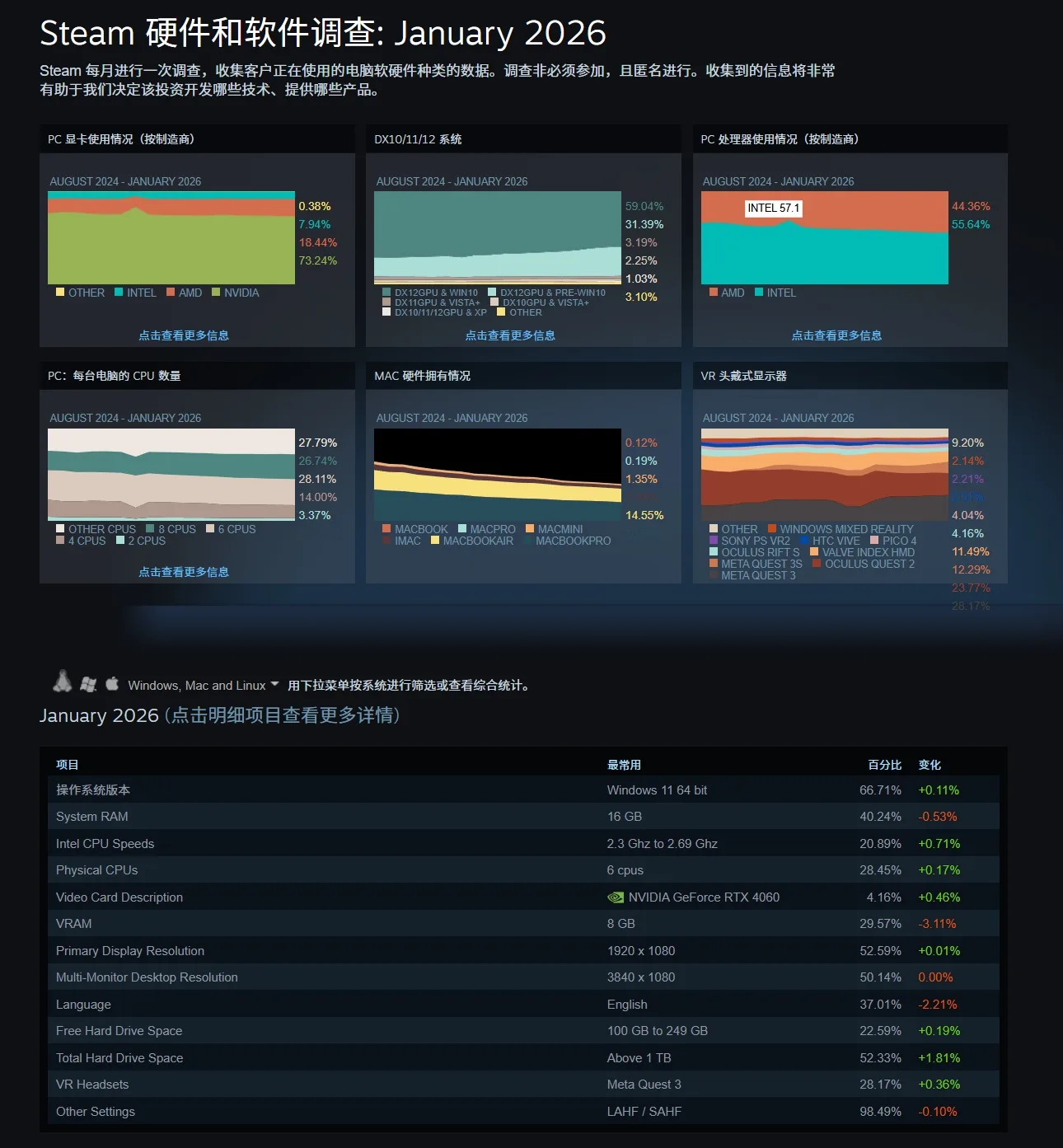The width and height of the screenshot is (1063, 1148).
Task: Select the Apple logo filter icon
Action: pyautogui.click(x=111, y=683)
